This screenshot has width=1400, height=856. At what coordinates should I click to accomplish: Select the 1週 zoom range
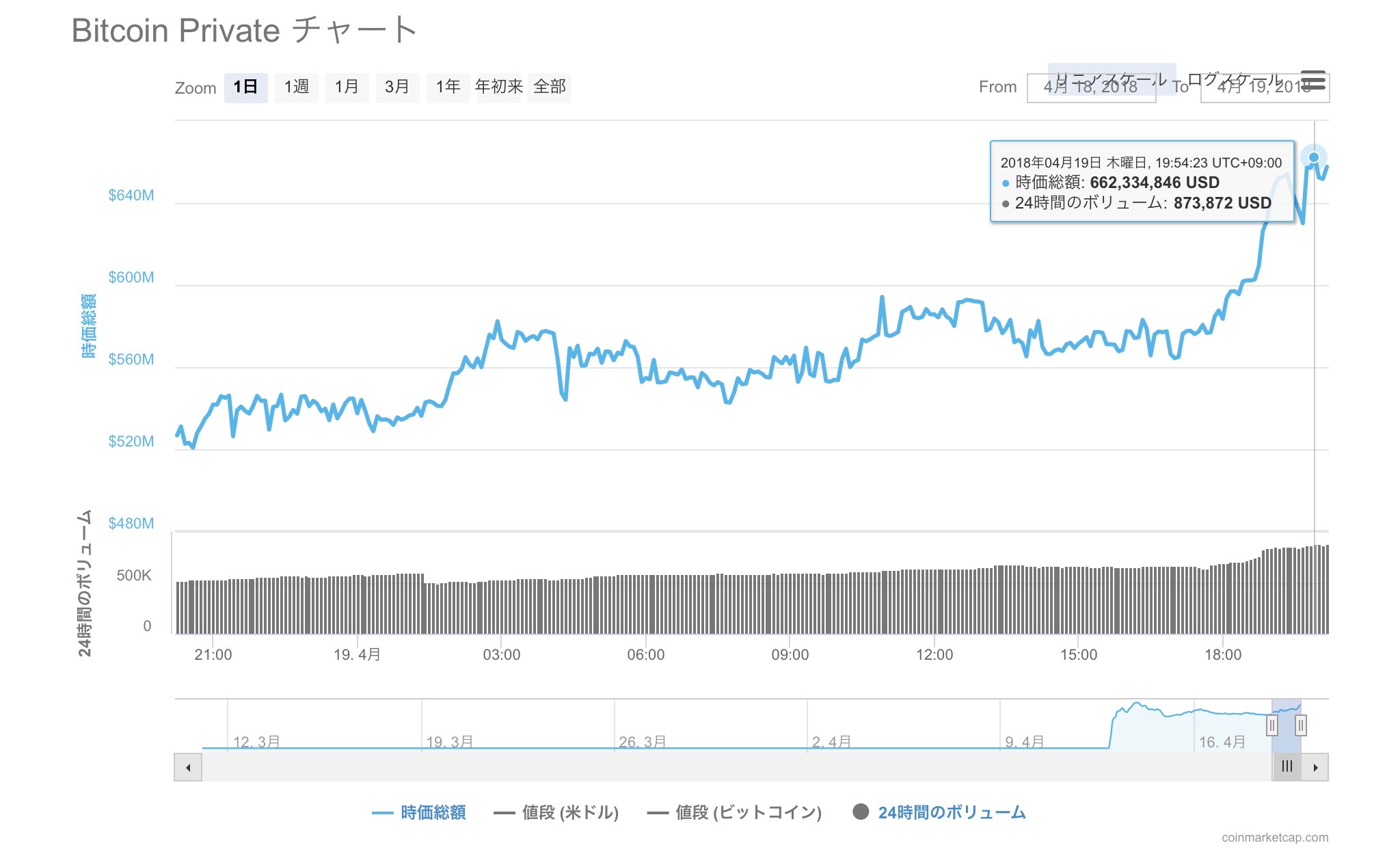click(x=296, y=88)
